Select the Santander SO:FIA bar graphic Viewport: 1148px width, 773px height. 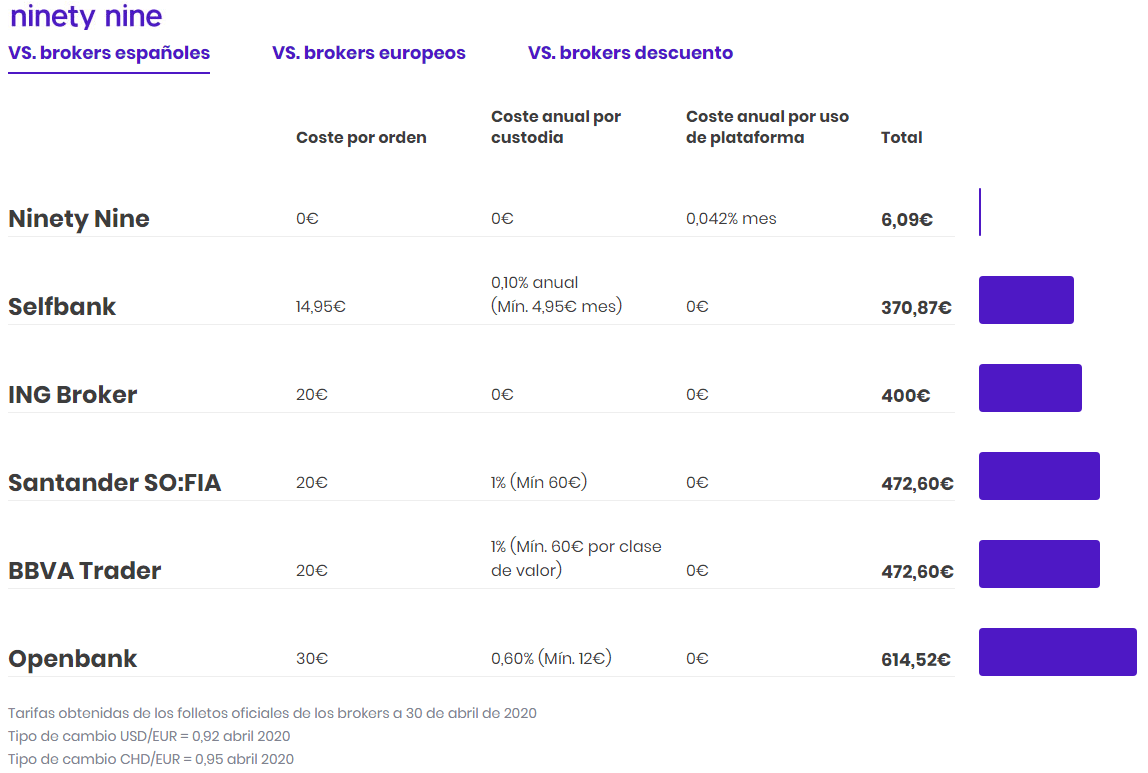pos(1039,475)
